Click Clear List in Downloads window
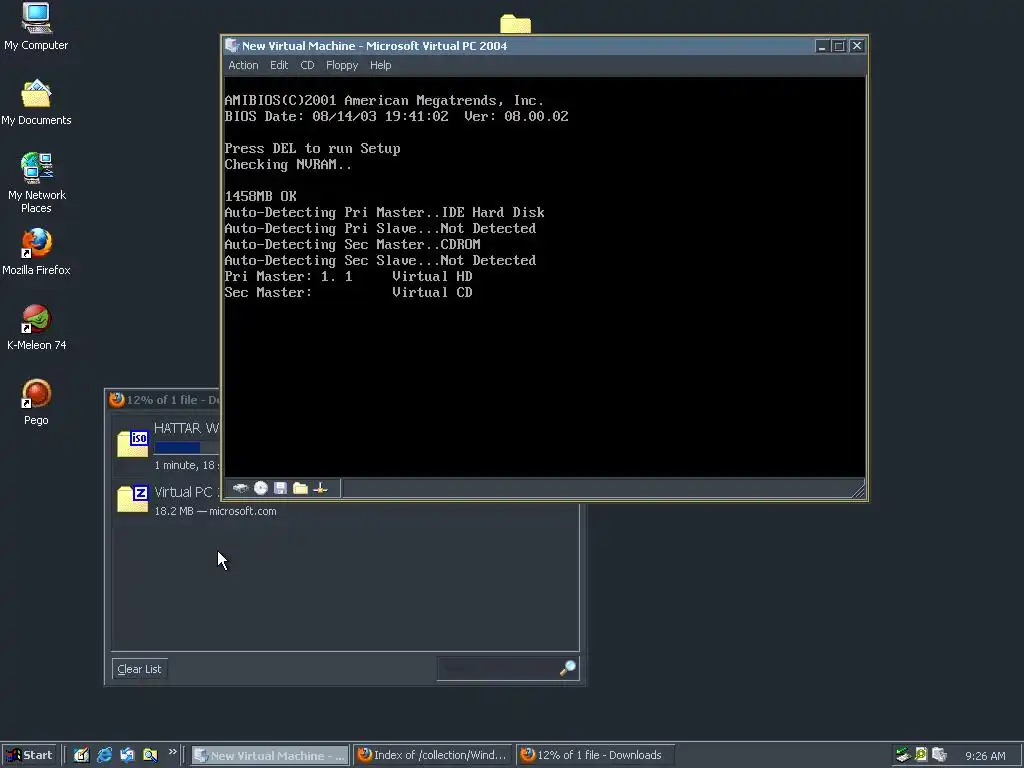Viewport: 1024px width, 768px height. pos(139,669)
